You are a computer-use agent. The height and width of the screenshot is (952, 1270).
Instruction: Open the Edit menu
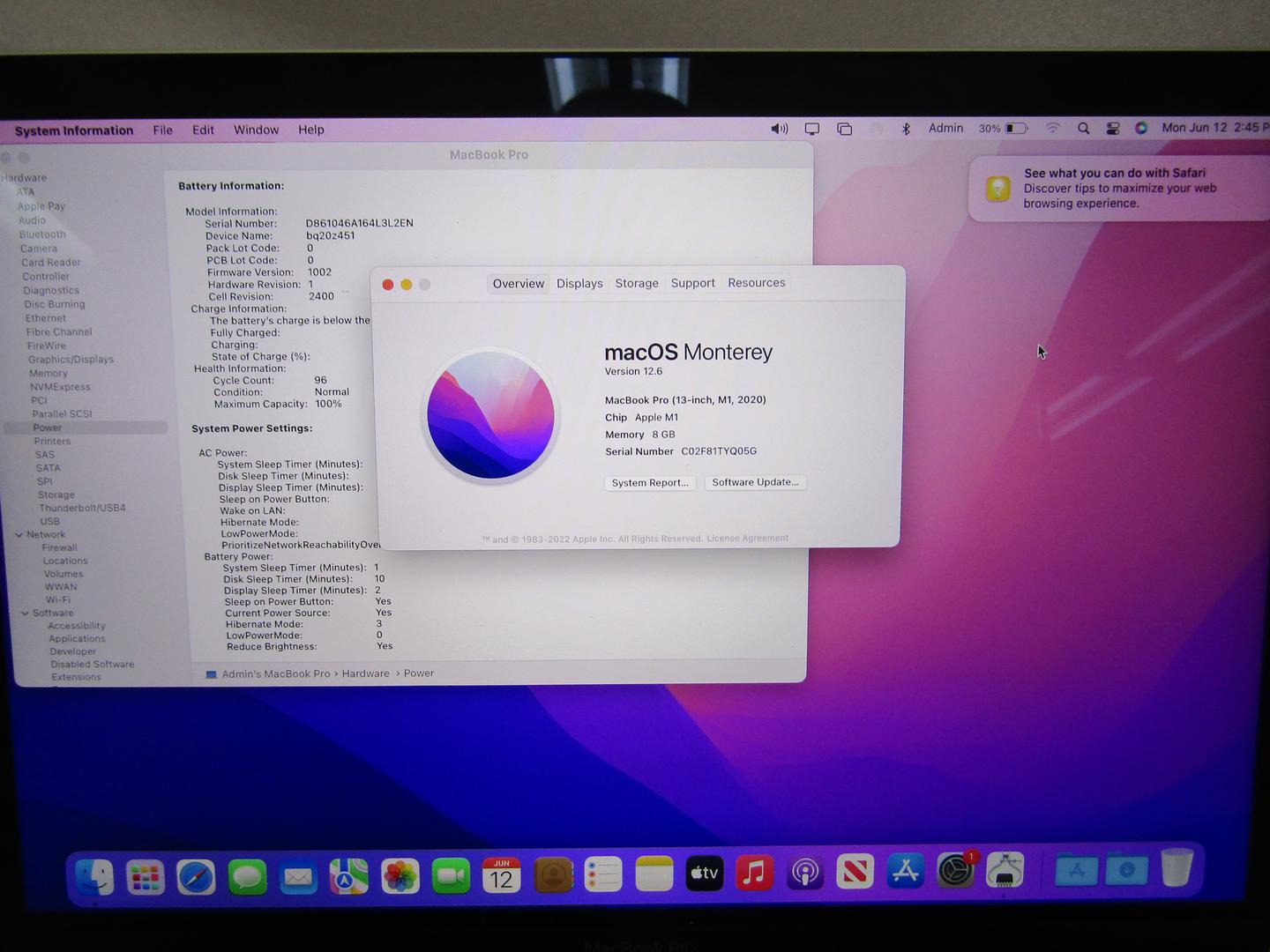coord(204,130)
